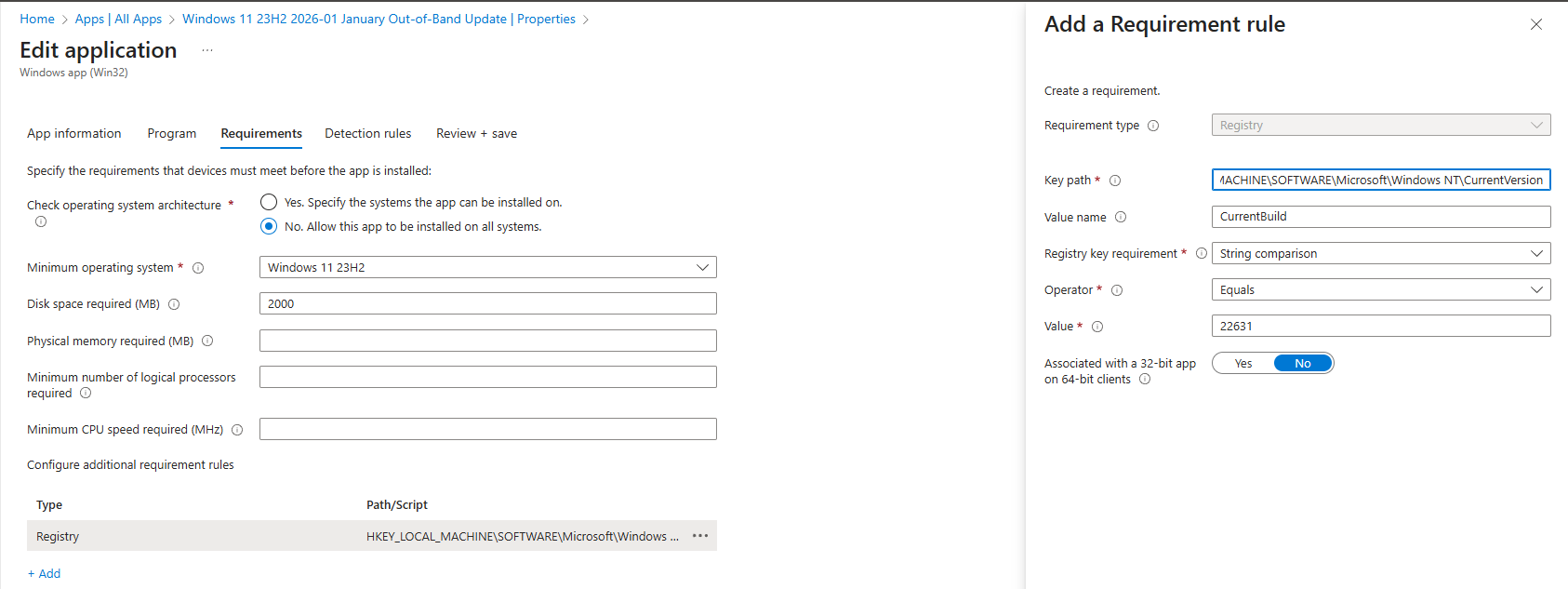Select the Requirements tab

[x=261, y=134]
